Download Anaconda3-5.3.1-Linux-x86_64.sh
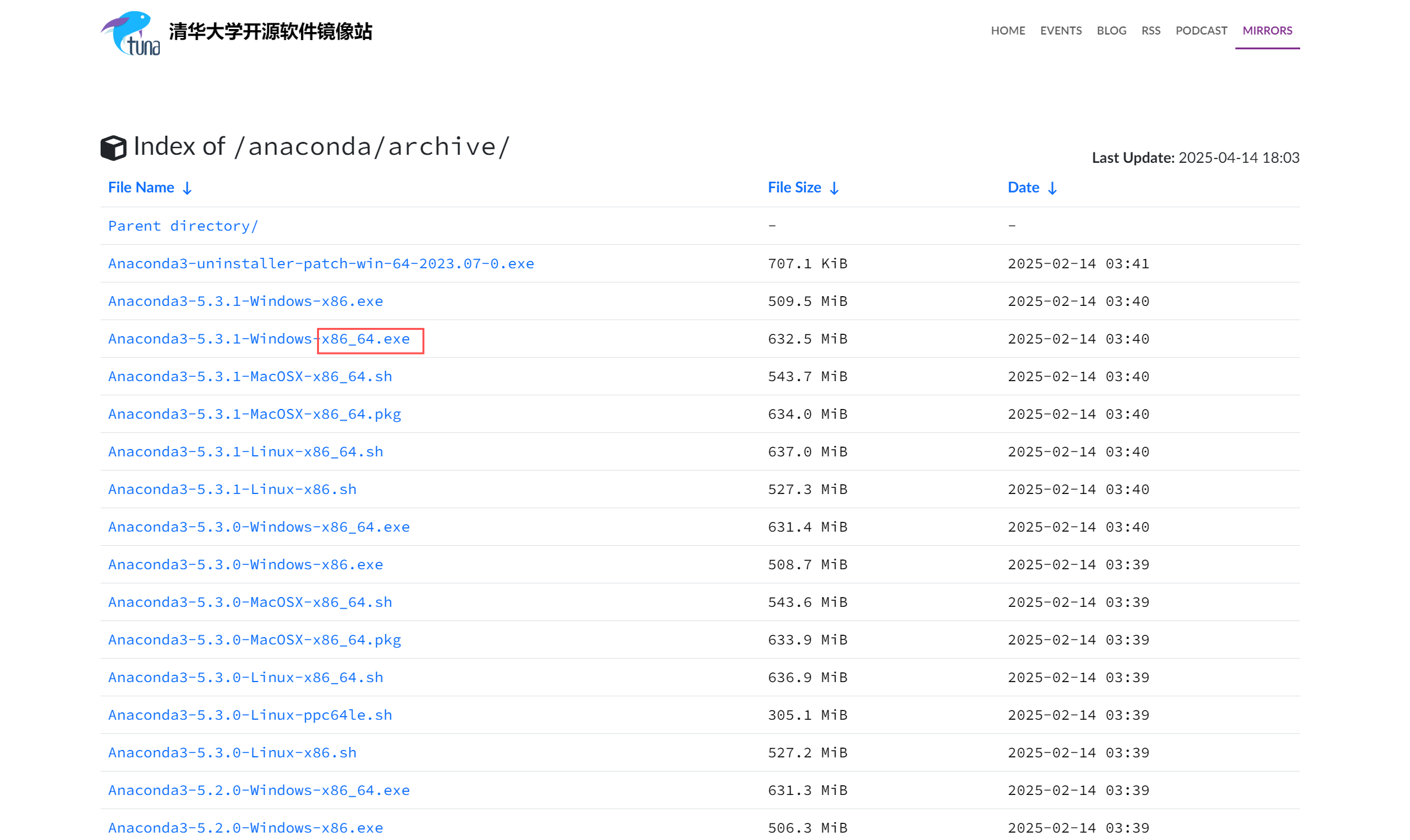 tap(246, 451)
